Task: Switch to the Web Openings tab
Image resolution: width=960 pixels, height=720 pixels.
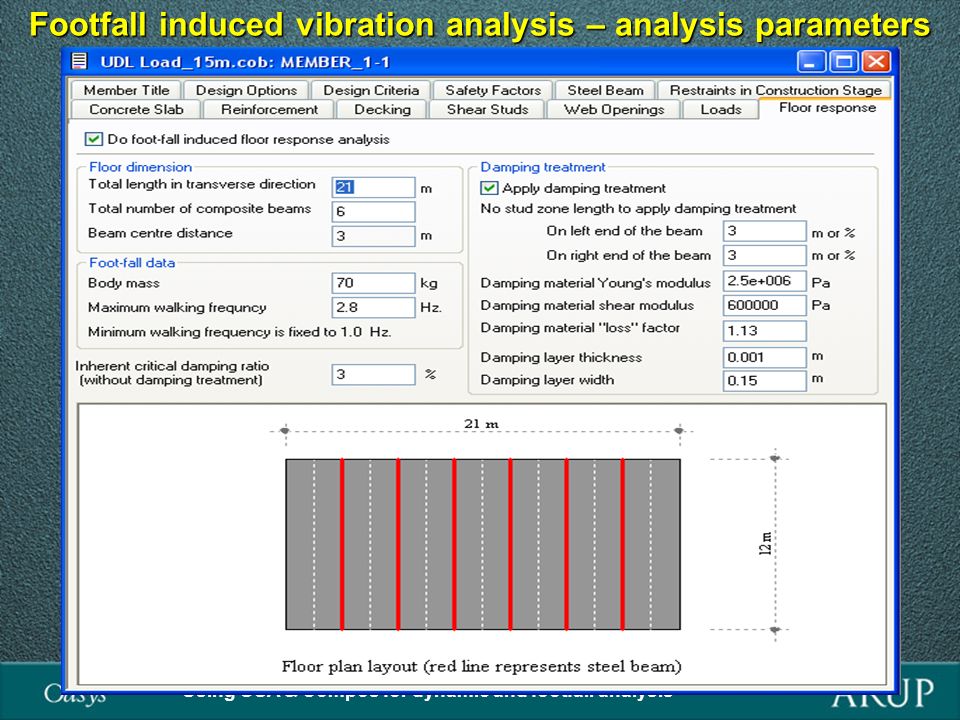Action: point(614,109)
